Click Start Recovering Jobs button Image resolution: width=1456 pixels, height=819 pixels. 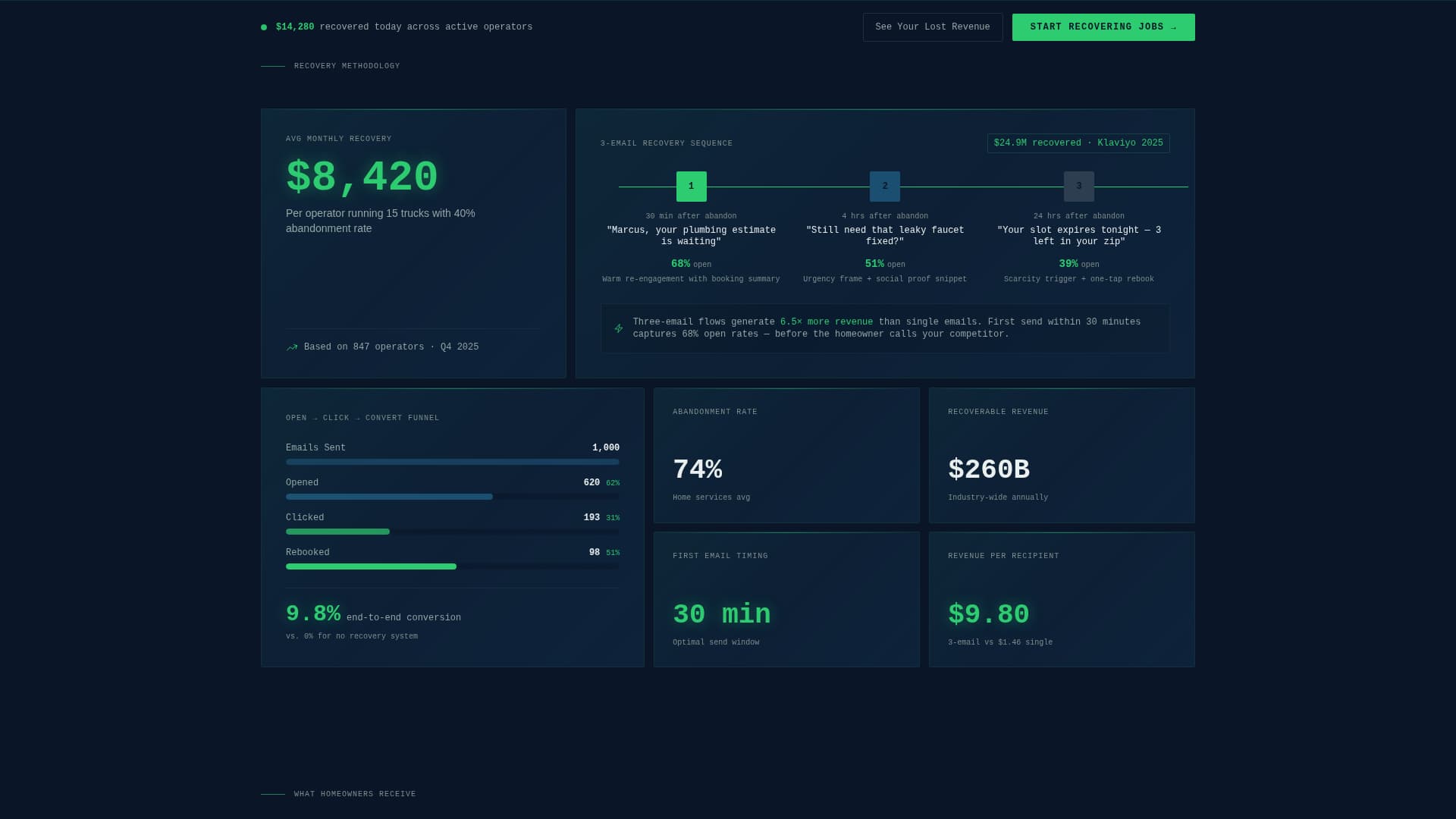point(1103,27)
